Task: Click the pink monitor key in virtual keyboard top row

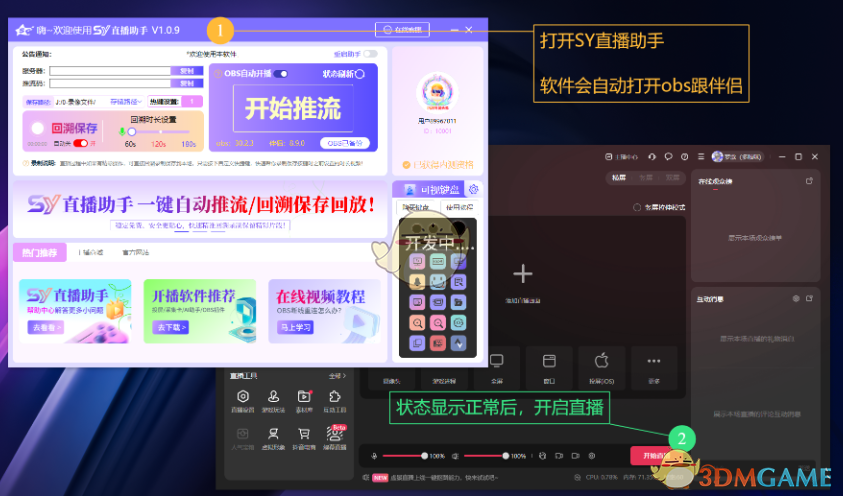Action: (417, 261)
